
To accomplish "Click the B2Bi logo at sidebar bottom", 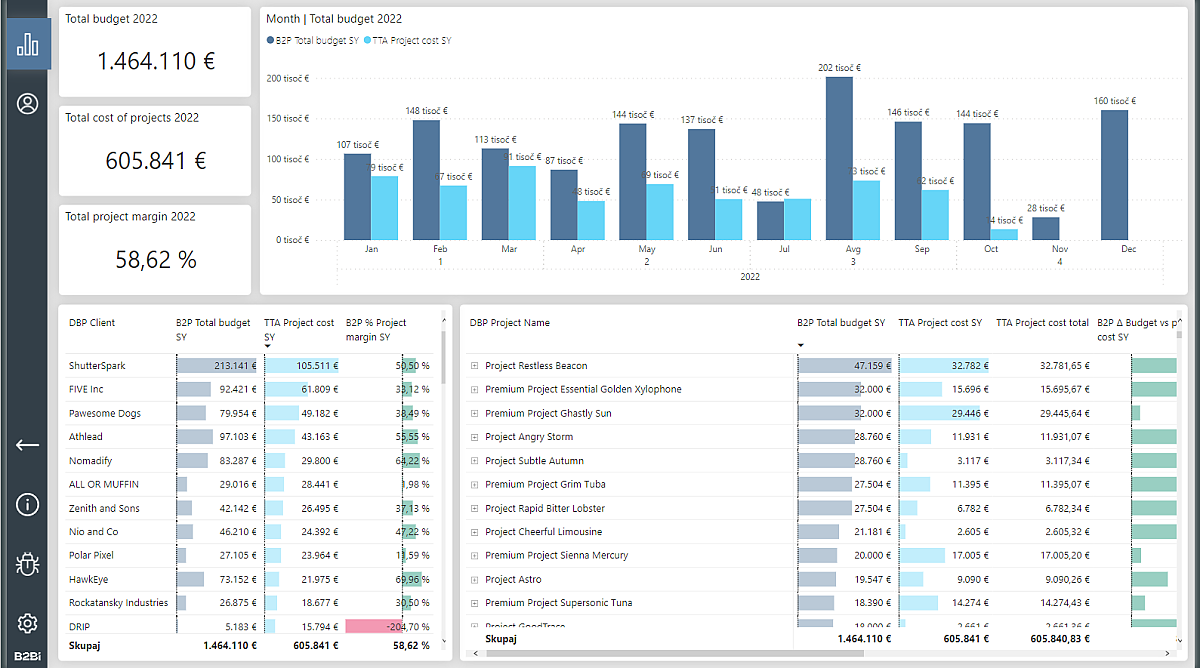I will coord(28,657).
